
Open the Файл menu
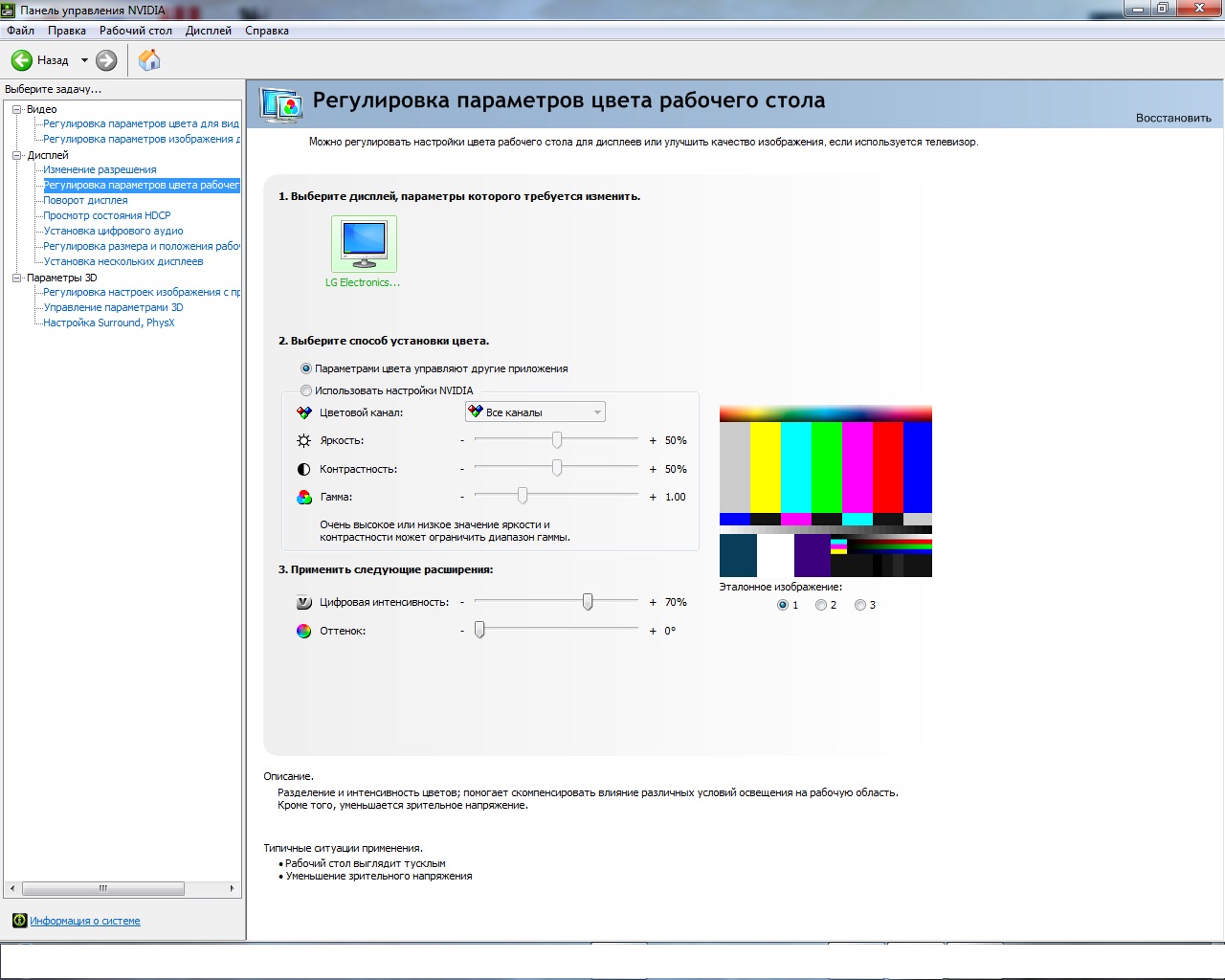pos(20,31)
